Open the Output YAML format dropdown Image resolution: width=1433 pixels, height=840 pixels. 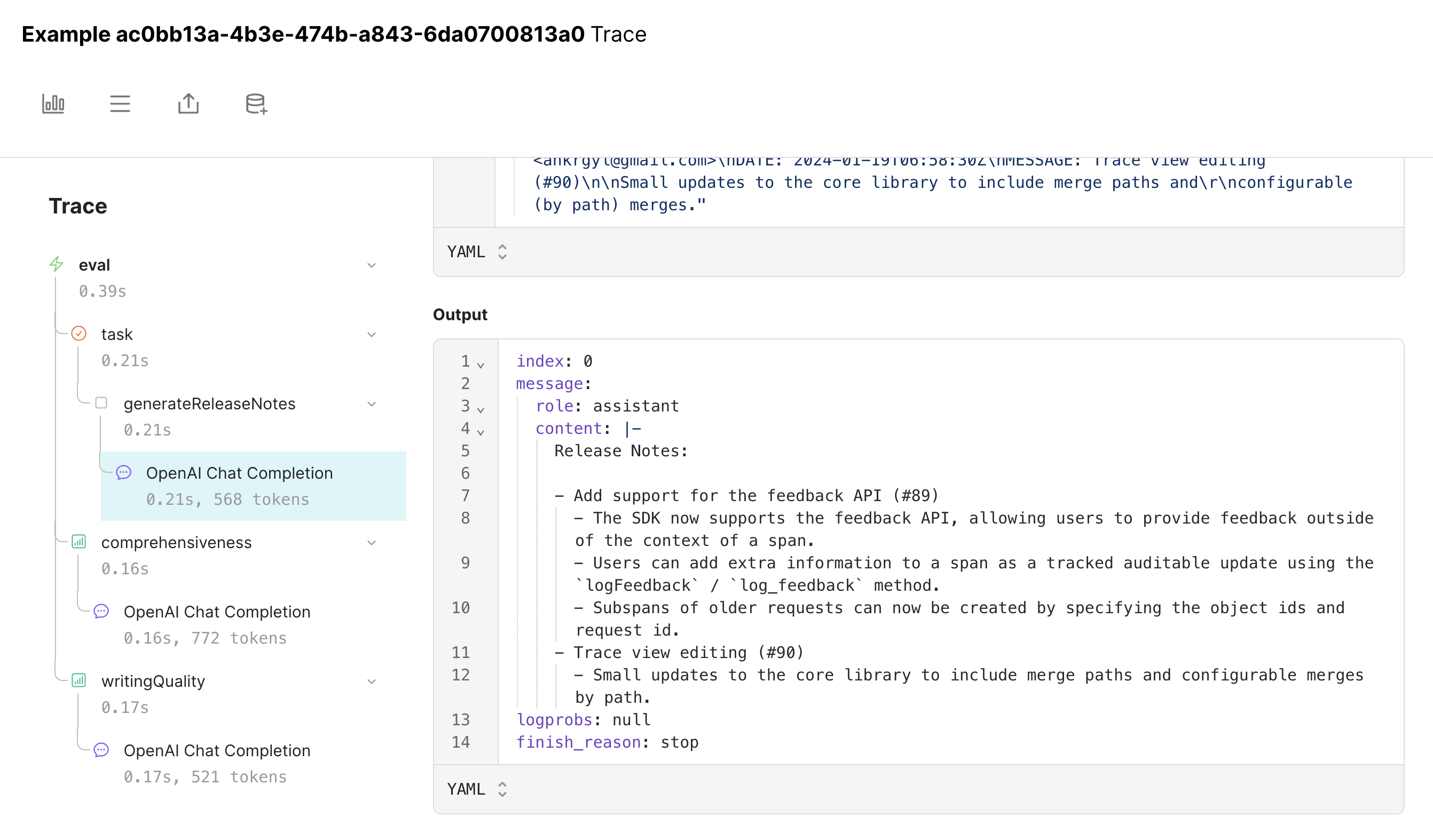[x=477, y=789]
